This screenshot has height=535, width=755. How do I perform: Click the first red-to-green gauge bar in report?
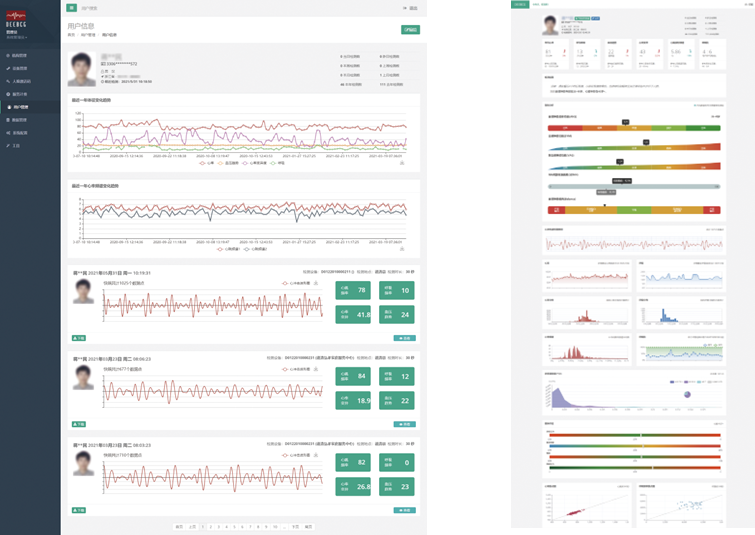[x=633, y=128]
